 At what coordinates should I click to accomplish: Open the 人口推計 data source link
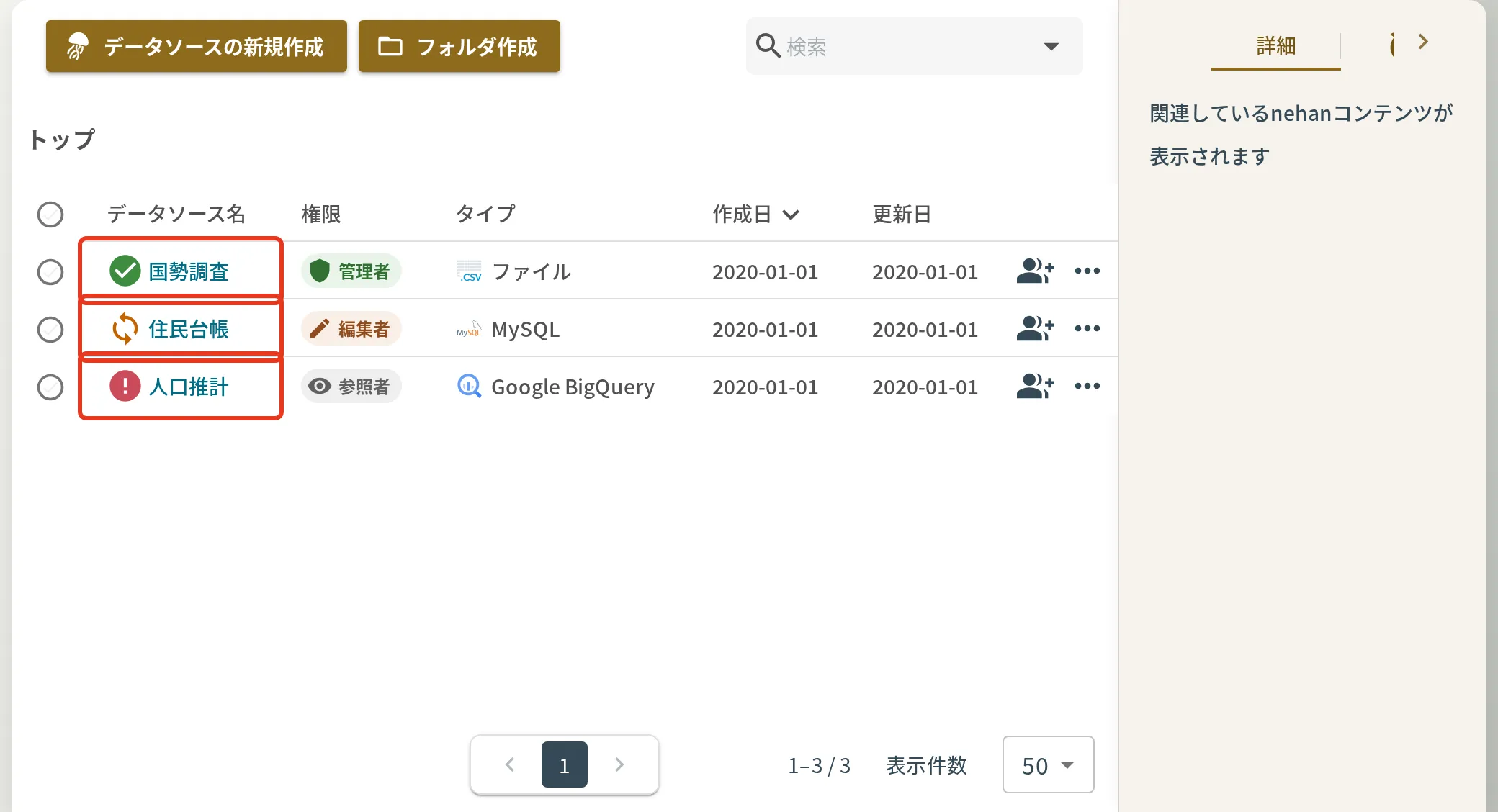(x=189, y=387)
